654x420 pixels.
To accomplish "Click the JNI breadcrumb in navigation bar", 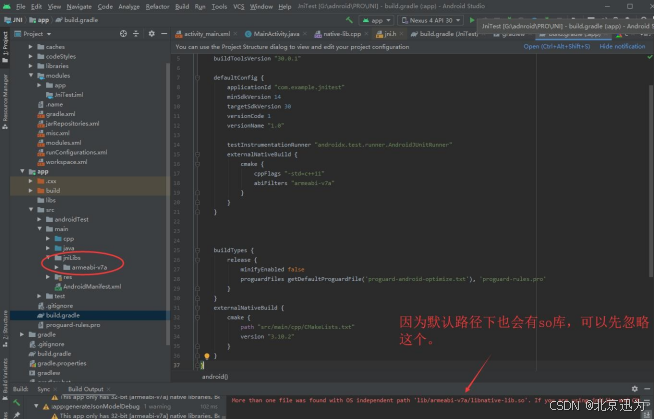I will tap(14, 20).
